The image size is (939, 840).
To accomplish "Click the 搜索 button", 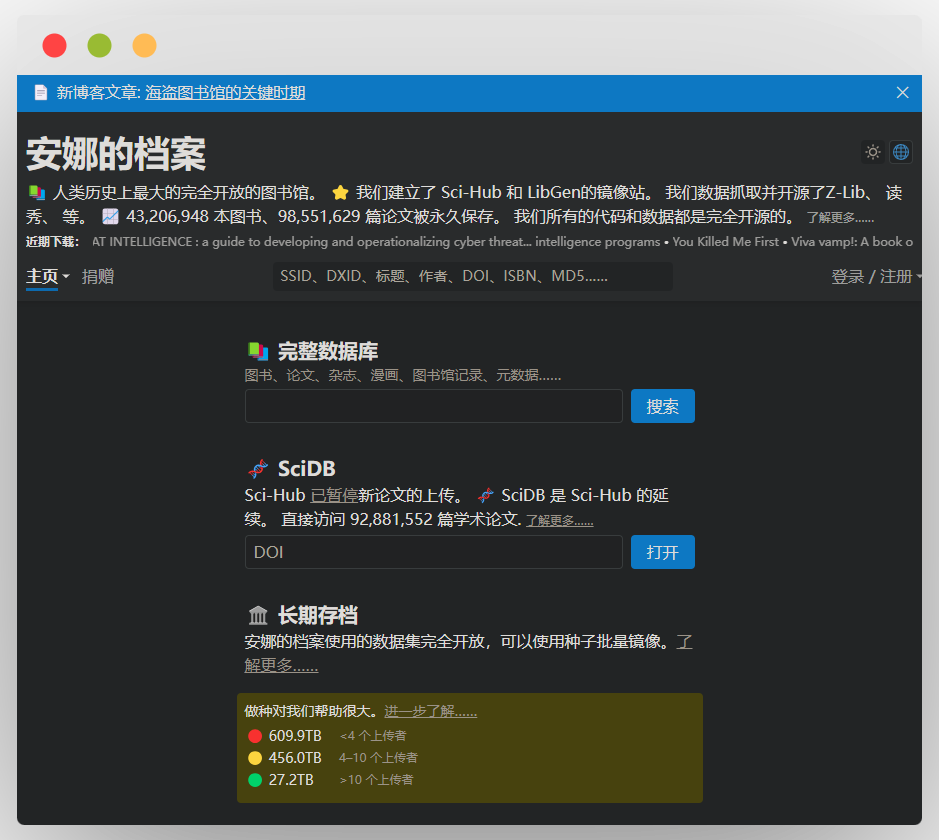I will pos(662,406).
